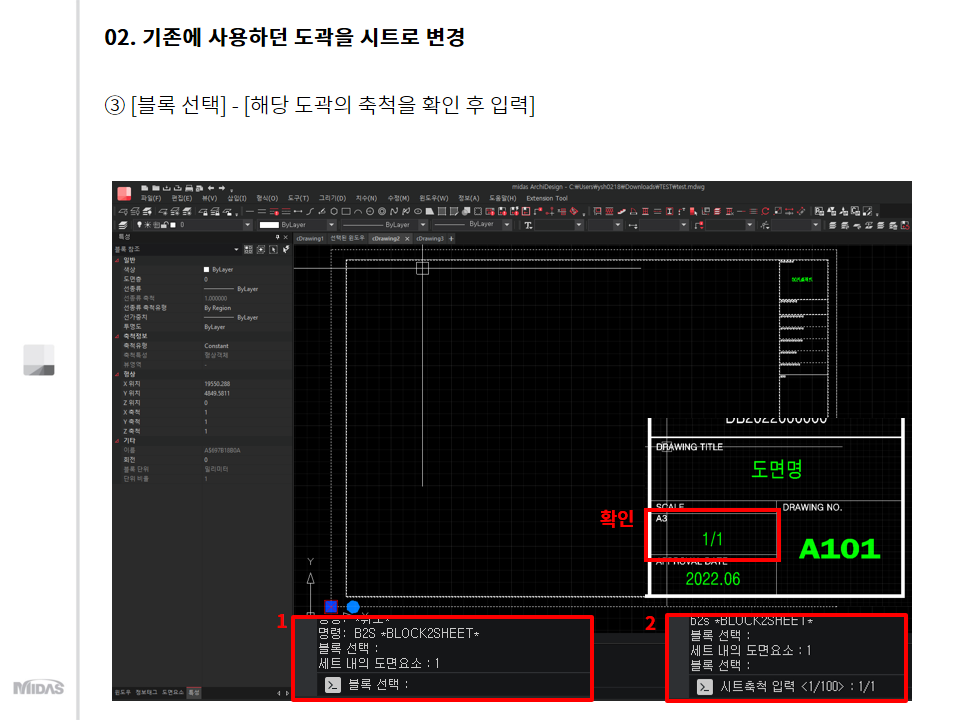Click the Redo right arrow icon

point(222,188)
